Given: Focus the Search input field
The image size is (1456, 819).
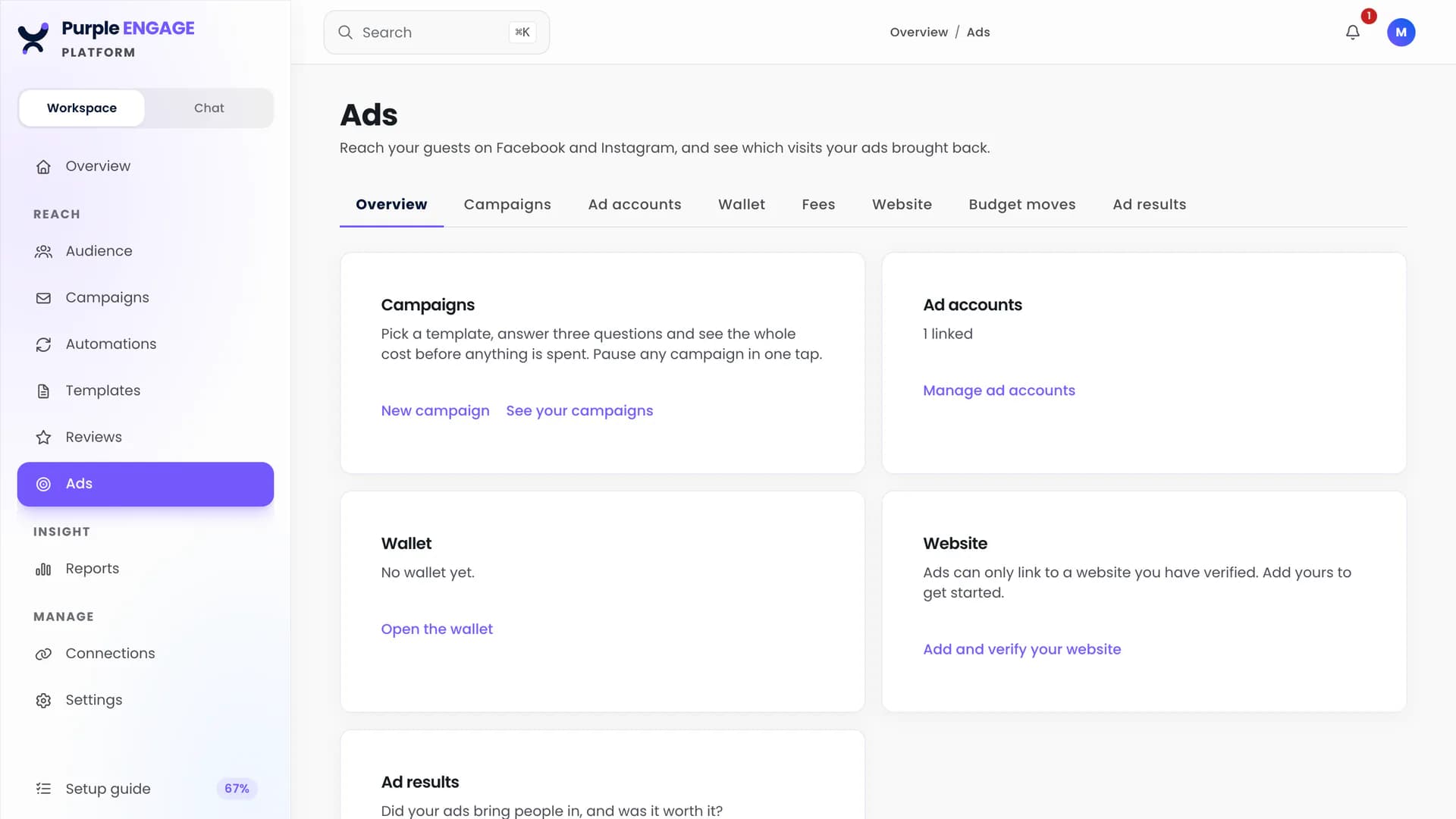Looking at the screenshot, I should pyautogui.click(x=436, y=33).
